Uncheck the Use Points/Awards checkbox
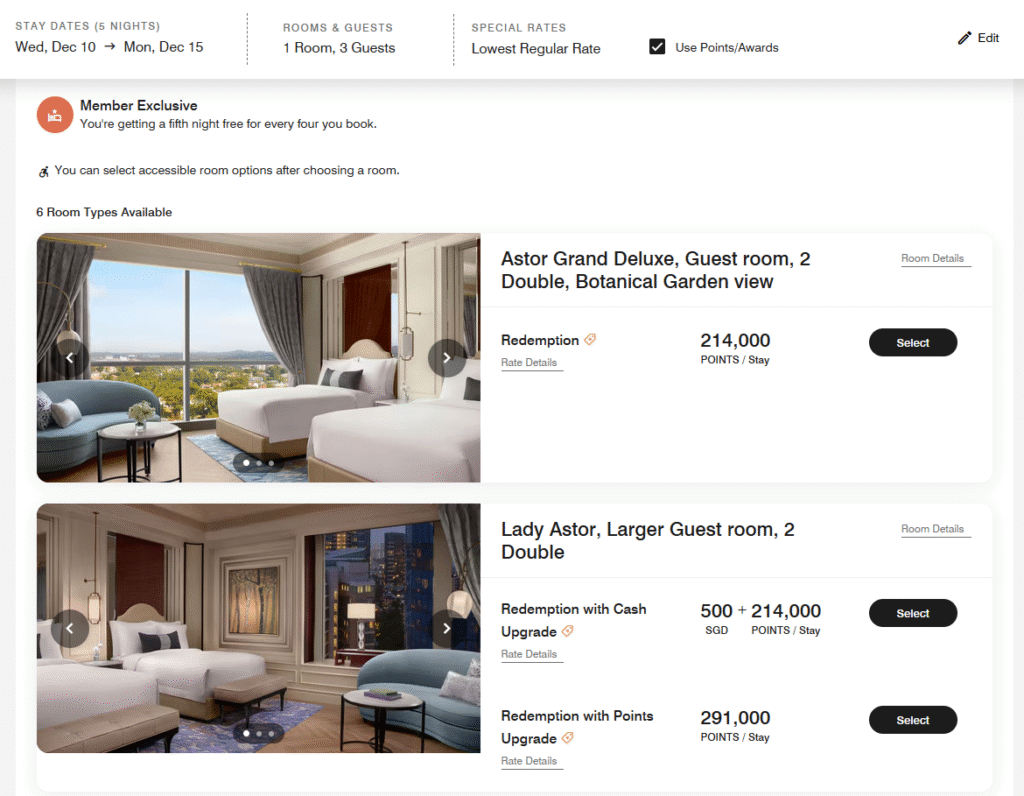The width and height of the screenshot is (1024, 796). tap(657, 47)
